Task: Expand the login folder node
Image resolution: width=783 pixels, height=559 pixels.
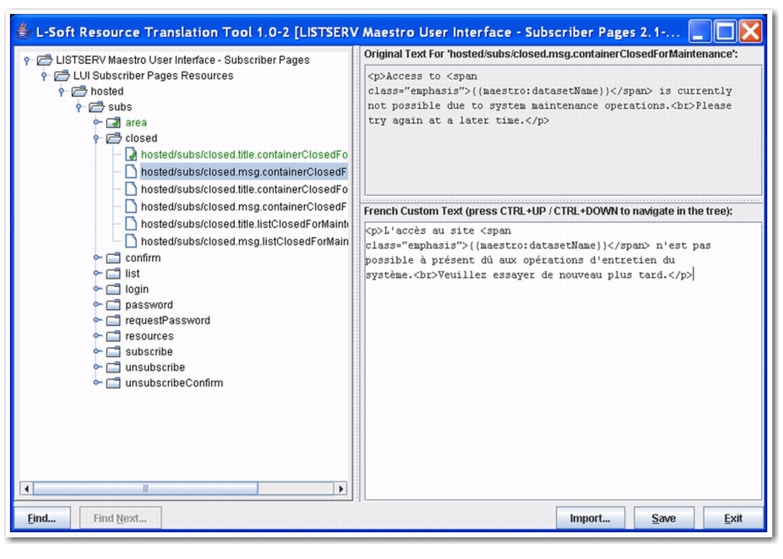Action: pos(97,289)
